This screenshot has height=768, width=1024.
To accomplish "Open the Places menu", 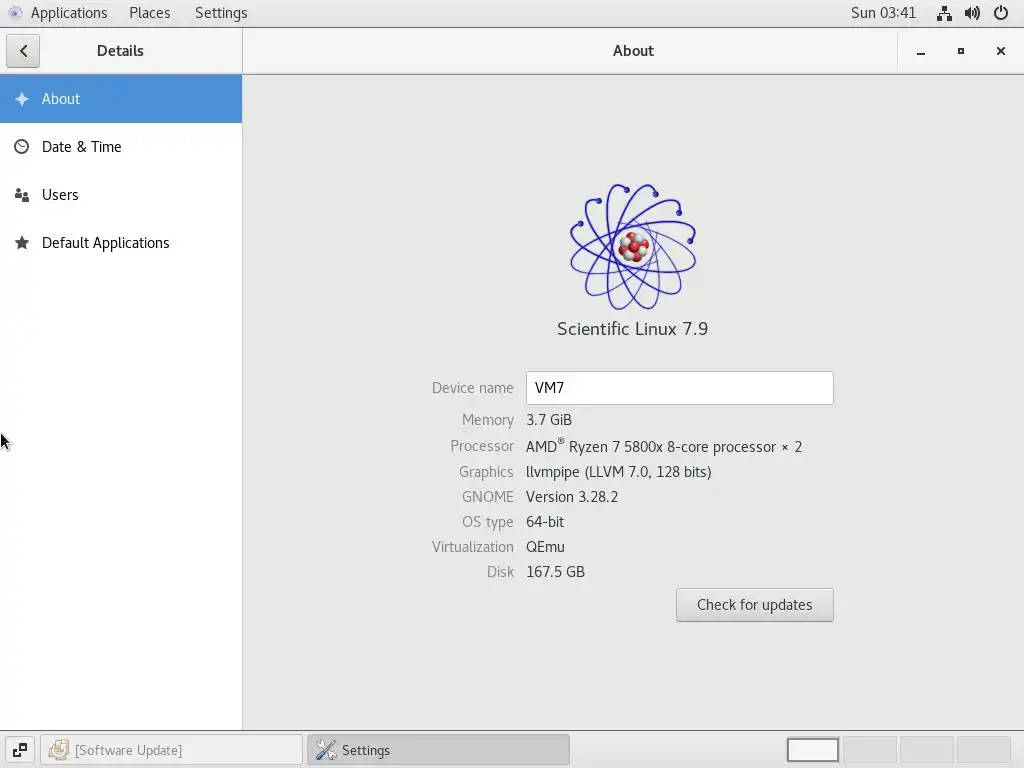I will (x=150, y=13).
